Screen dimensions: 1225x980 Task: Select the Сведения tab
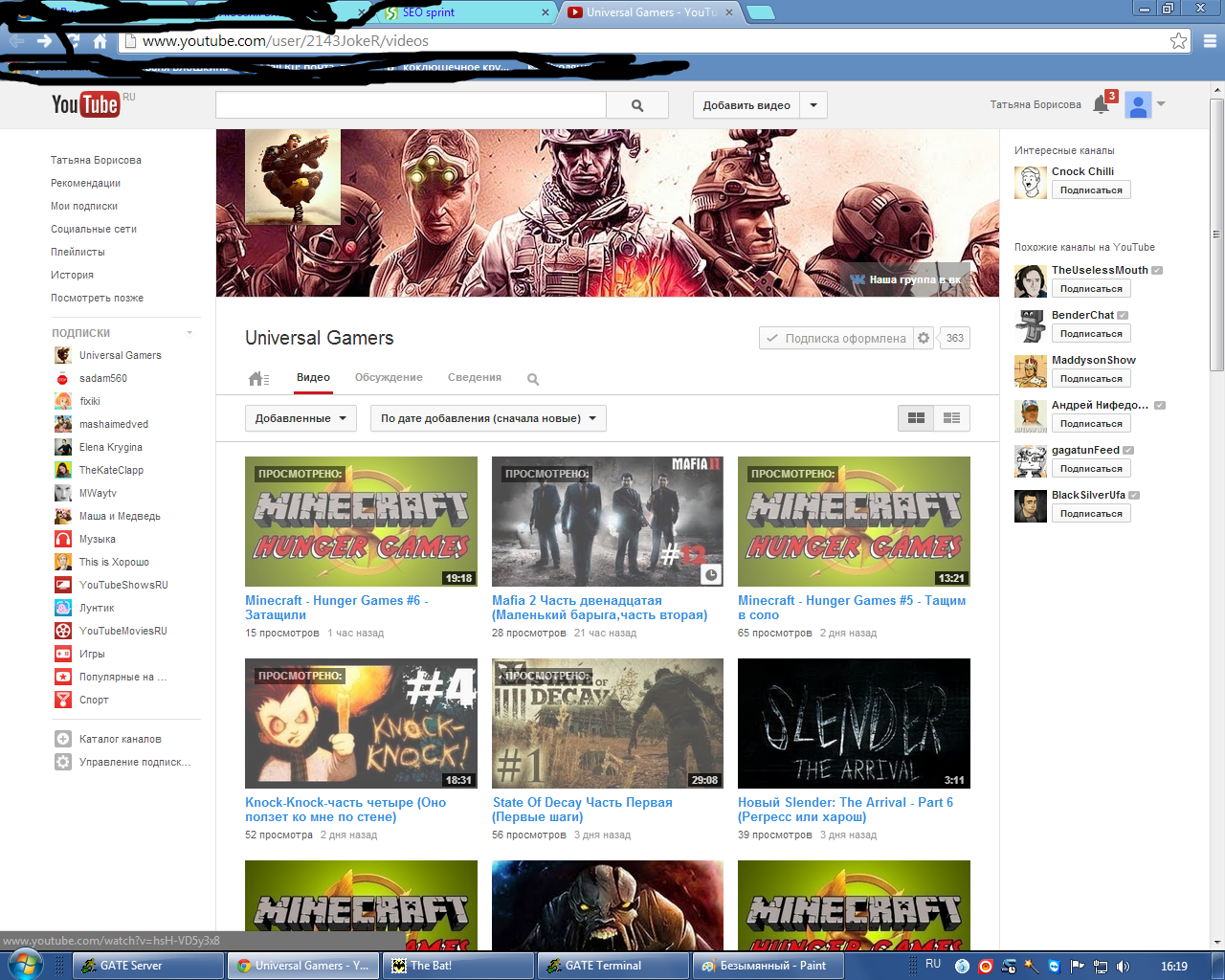point(475,377)
